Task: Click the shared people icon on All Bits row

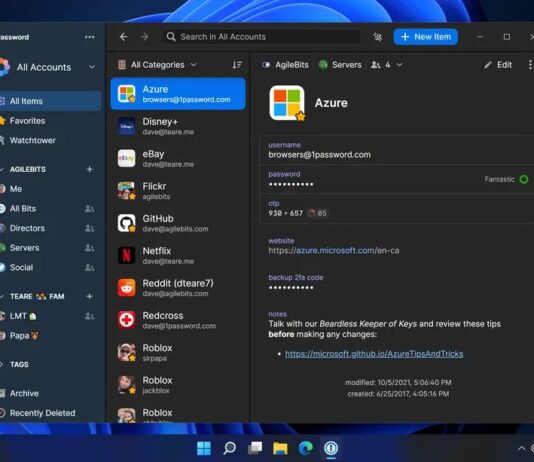Action: click(89, 208)
